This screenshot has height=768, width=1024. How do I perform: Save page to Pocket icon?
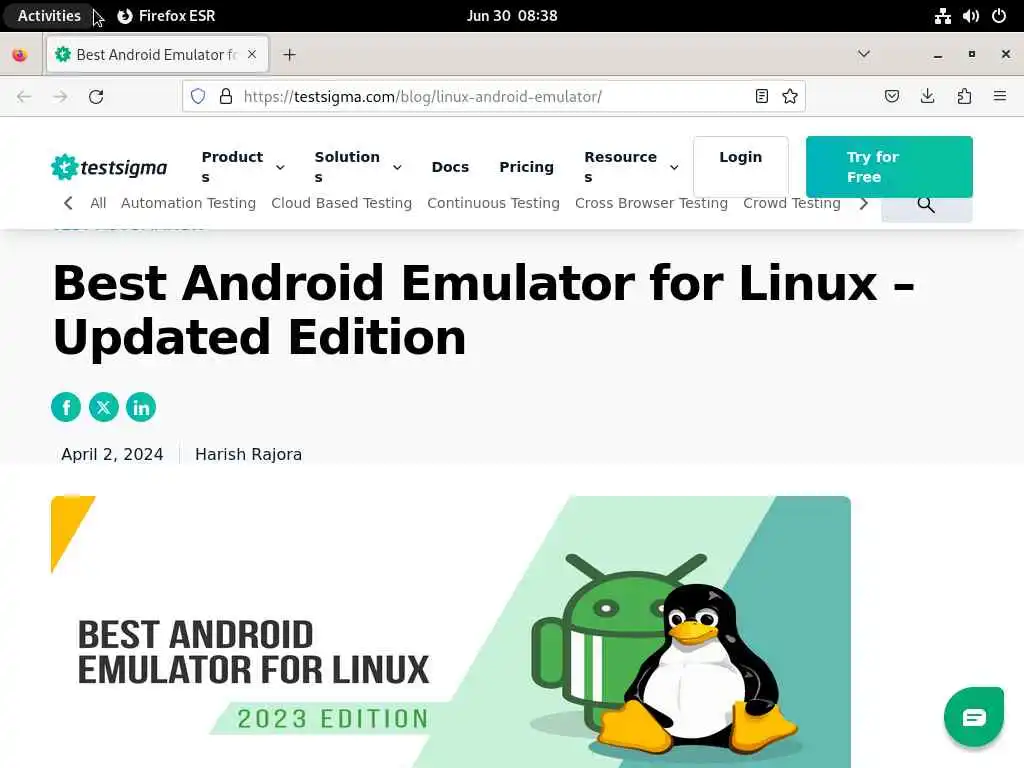tap(891, 97)
